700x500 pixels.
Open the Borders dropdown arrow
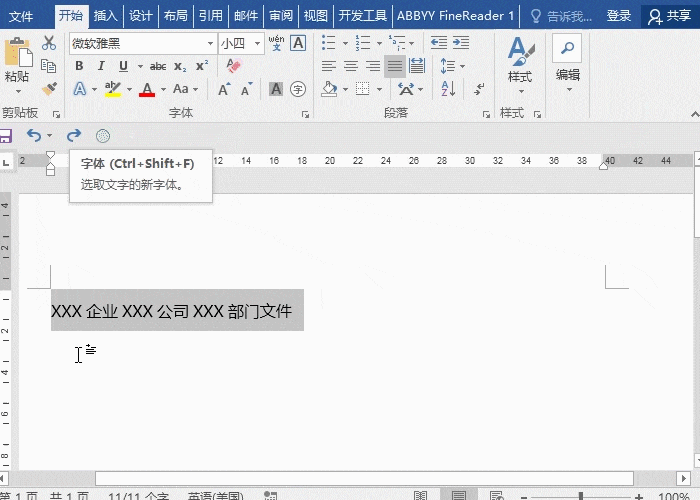point(379,89)
